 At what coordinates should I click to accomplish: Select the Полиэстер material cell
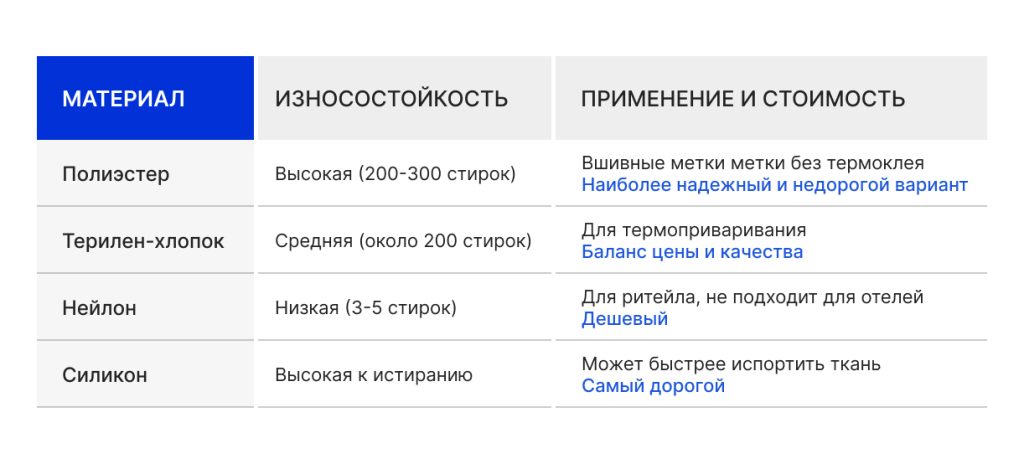pyautogui.click(x=116, y=174)
